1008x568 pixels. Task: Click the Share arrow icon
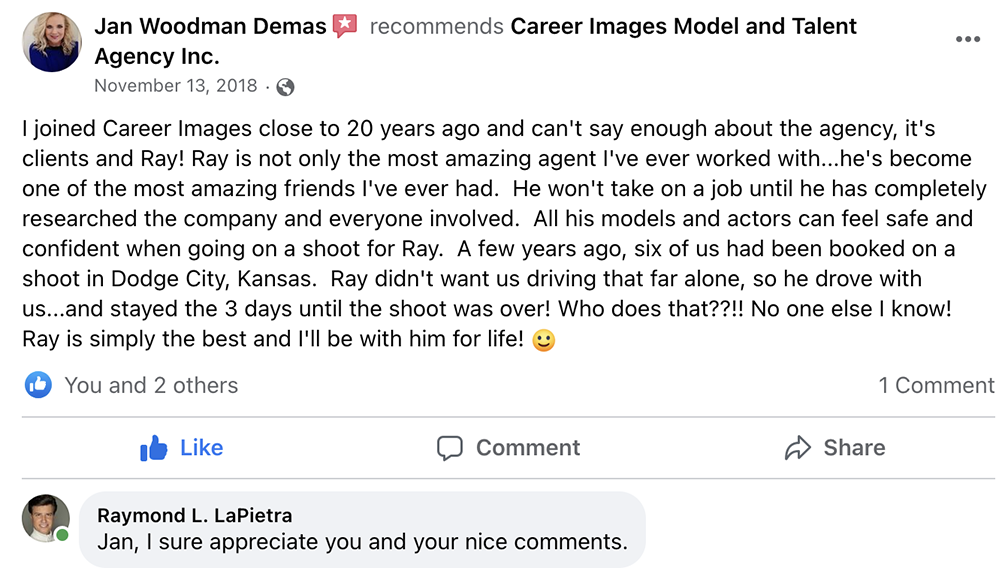798,448
